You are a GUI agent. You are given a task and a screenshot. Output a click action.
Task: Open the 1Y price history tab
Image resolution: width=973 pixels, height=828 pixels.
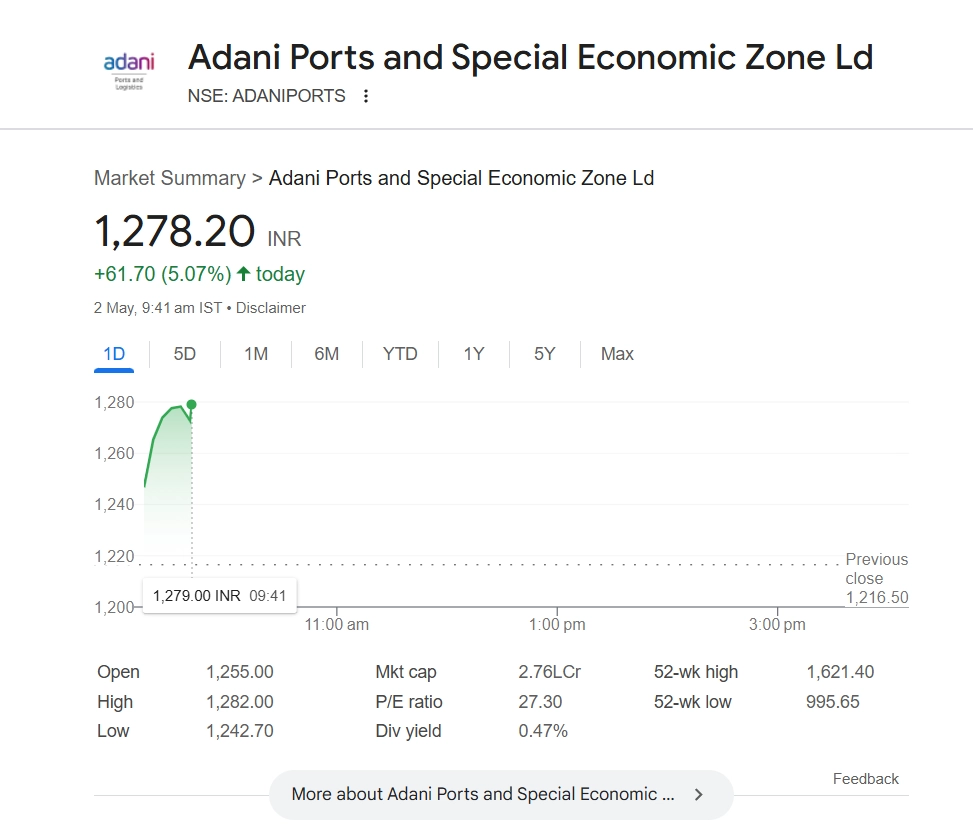(473, 354)
